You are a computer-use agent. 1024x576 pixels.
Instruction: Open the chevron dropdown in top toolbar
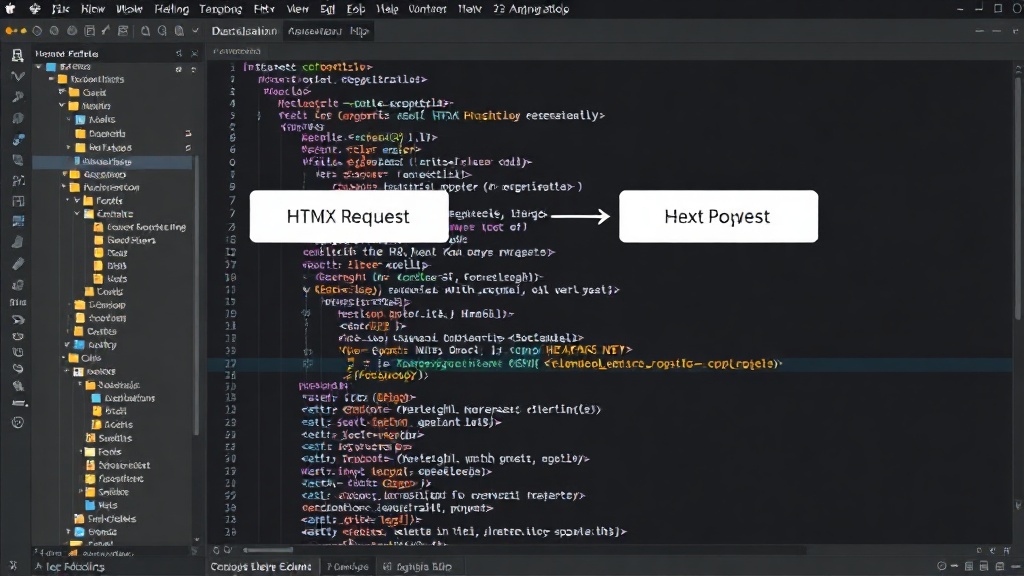pyautogui.click(x=195, y=31)
